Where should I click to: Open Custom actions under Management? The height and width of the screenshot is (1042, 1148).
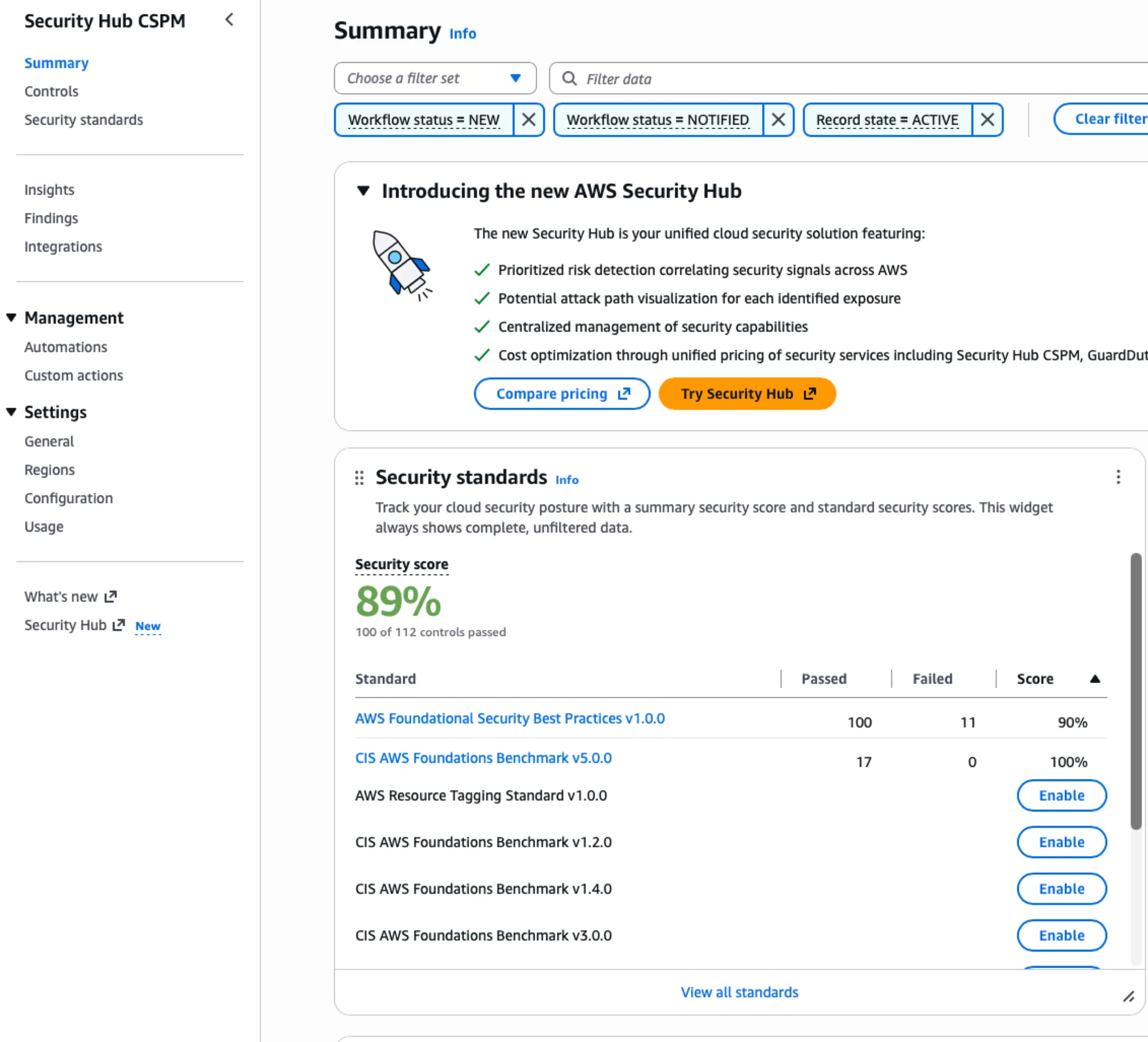pos(74,375)
